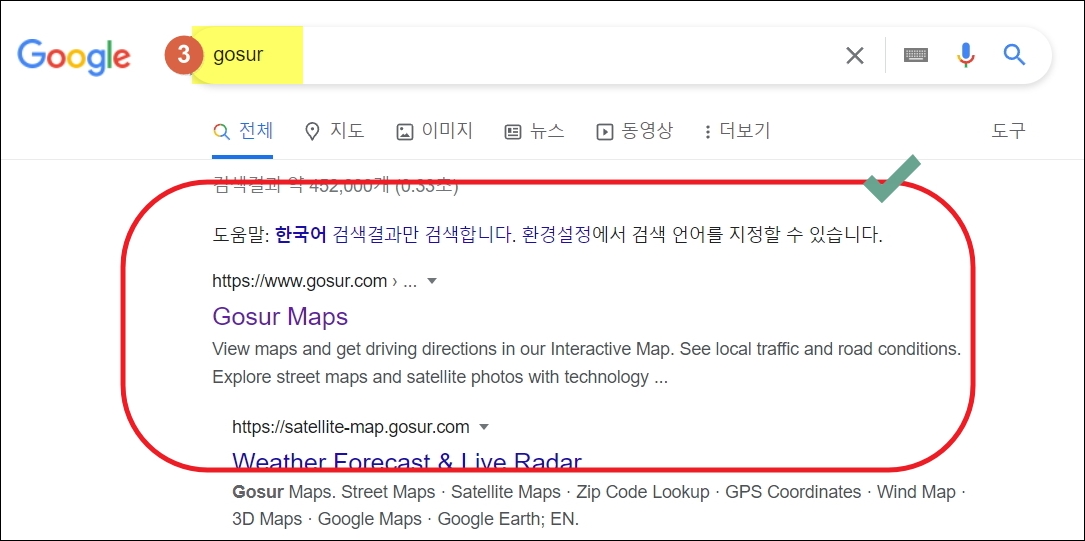Click the picture icon beside 이미지
Screen dimensions: 1085x541
[x=405, y=131]
